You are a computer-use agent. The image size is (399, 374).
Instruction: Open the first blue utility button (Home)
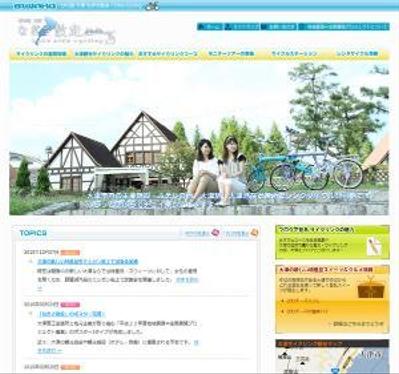[210, 27]
